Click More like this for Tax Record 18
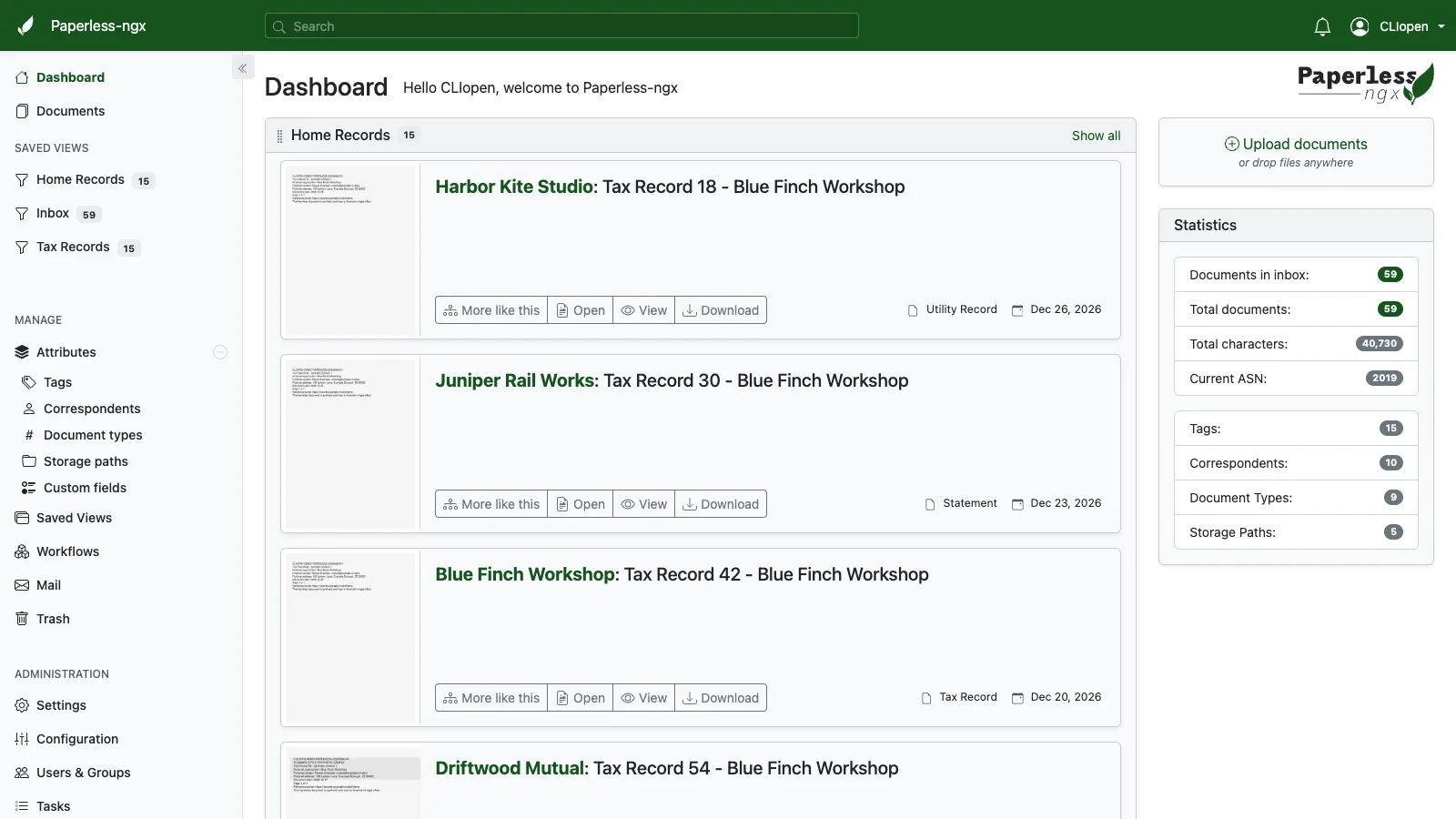Screen dimensions: 1456x819 pyautogui.click(x=491, y=310)
